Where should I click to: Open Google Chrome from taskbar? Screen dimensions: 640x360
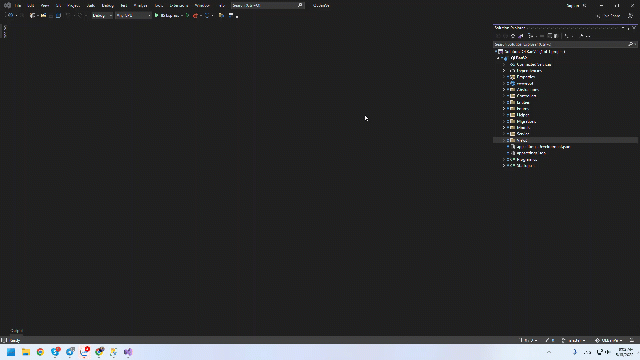coord(40,352)
